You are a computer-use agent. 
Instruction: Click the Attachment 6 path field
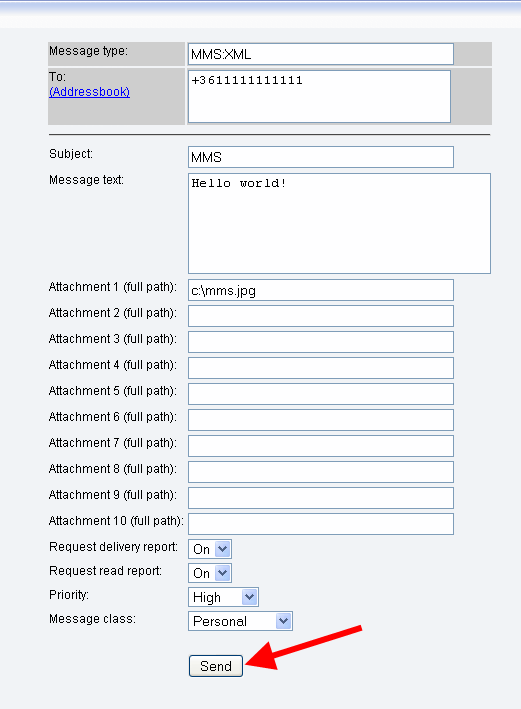pyautogui.click(x=321, y=420)
